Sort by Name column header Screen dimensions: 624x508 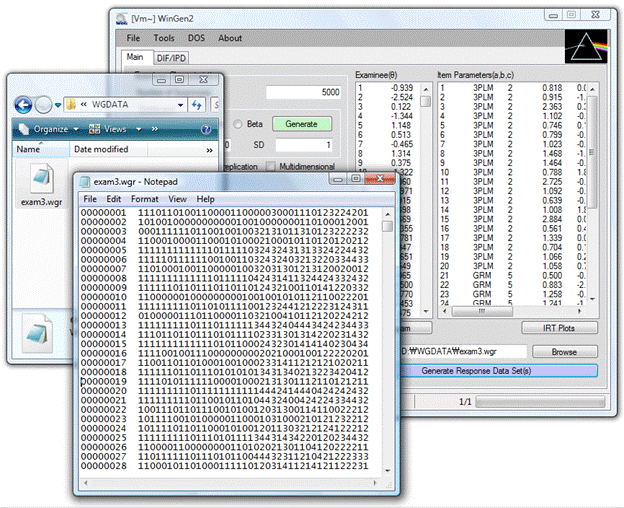41,150
